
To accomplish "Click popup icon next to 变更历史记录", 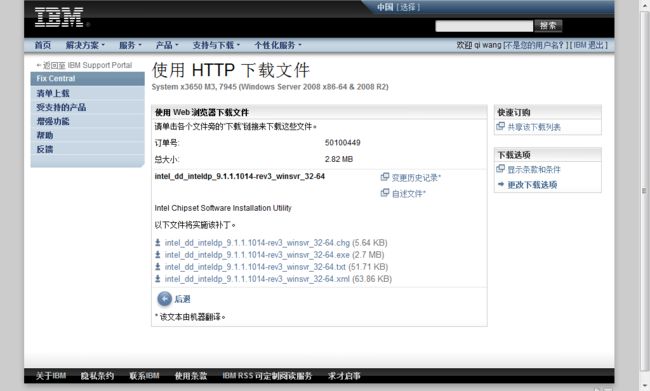I will (385, 177).
